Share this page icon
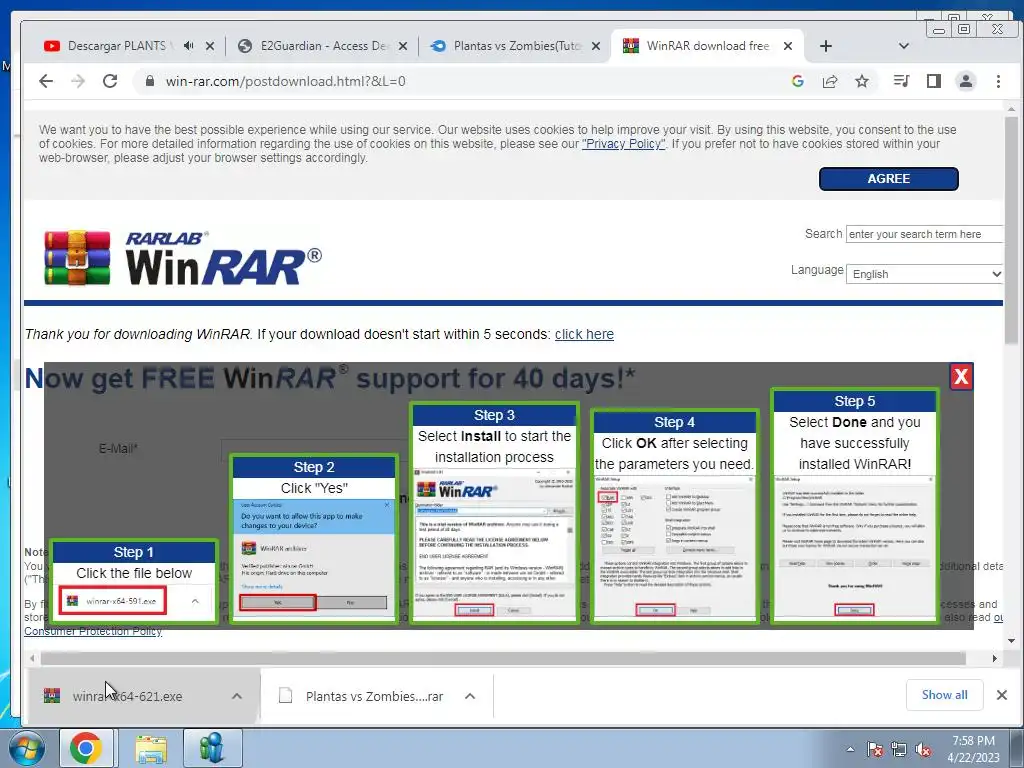The image size is (1024, 768). click(x=830, y=81)
